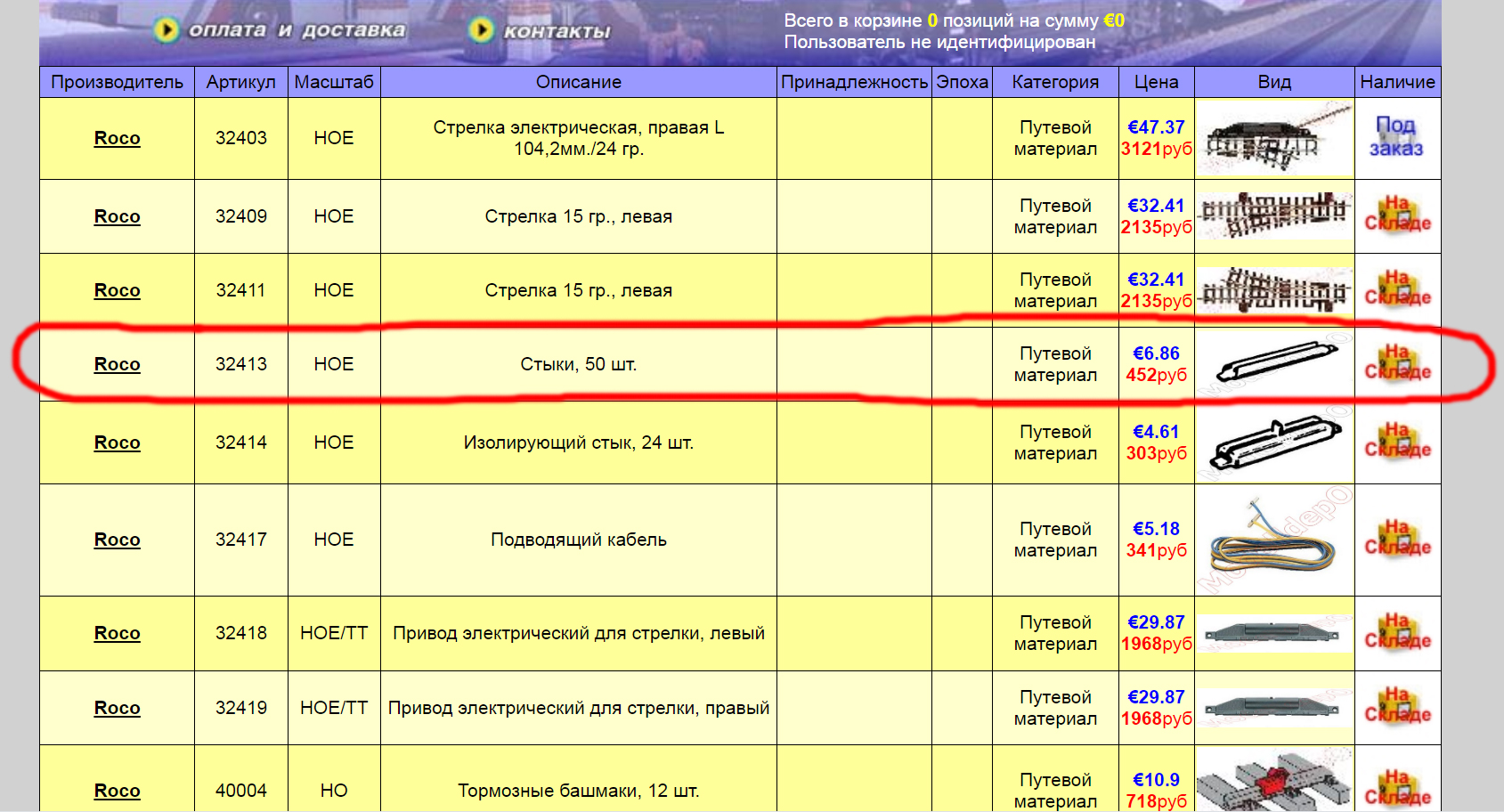Open Roco link for article 32409
Screen dimensions: 1504x812
[118, 216]
